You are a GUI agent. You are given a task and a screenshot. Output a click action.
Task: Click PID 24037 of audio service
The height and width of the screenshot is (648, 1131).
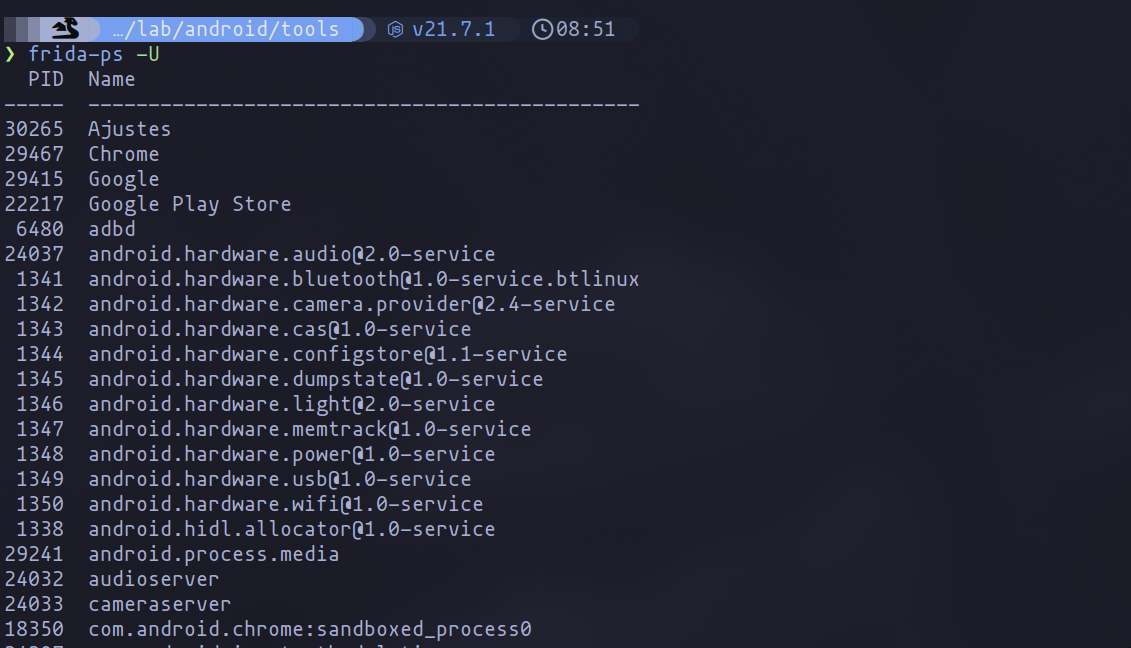click(x=34, y=254)
